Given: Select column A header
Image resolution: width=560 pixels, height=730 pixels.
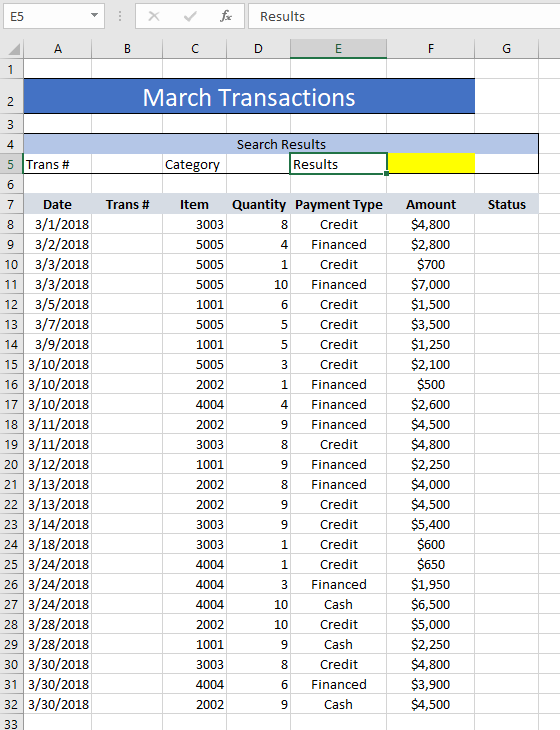Looking at the screenshot, I should 58,49.
